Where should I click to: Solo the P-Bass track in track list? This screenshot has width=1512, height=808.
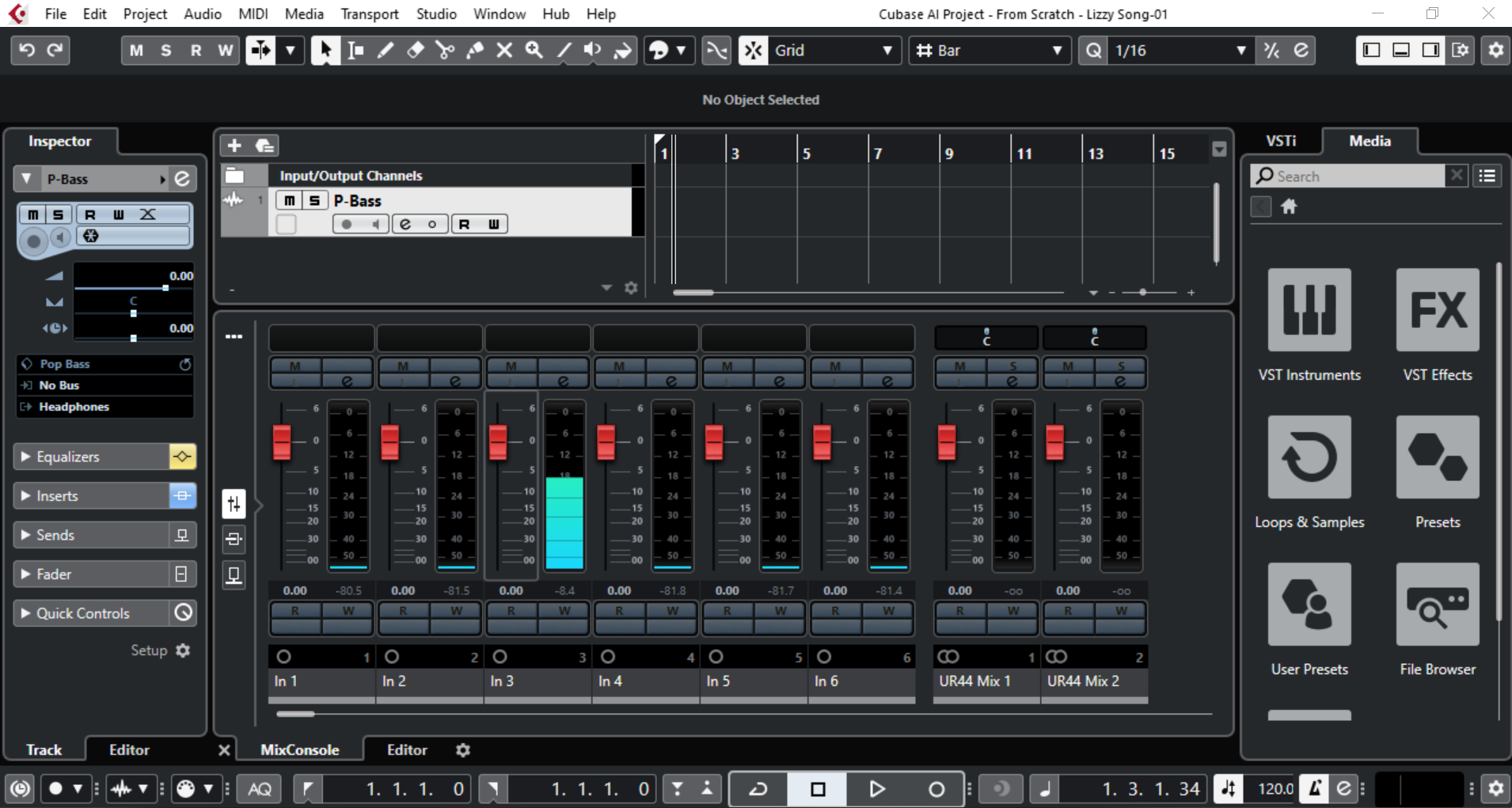pyautogui.click(x=314, y=201)
